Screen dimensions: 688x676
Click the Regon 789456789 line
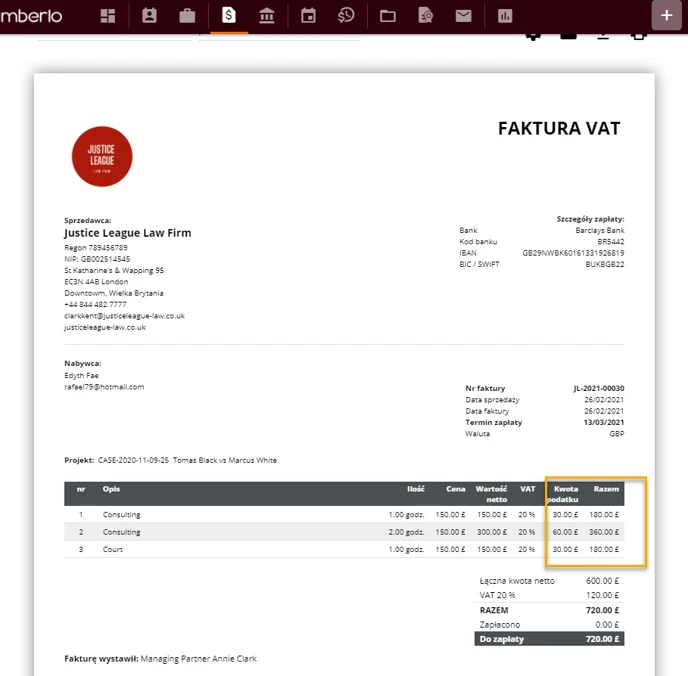coord(96,248)
